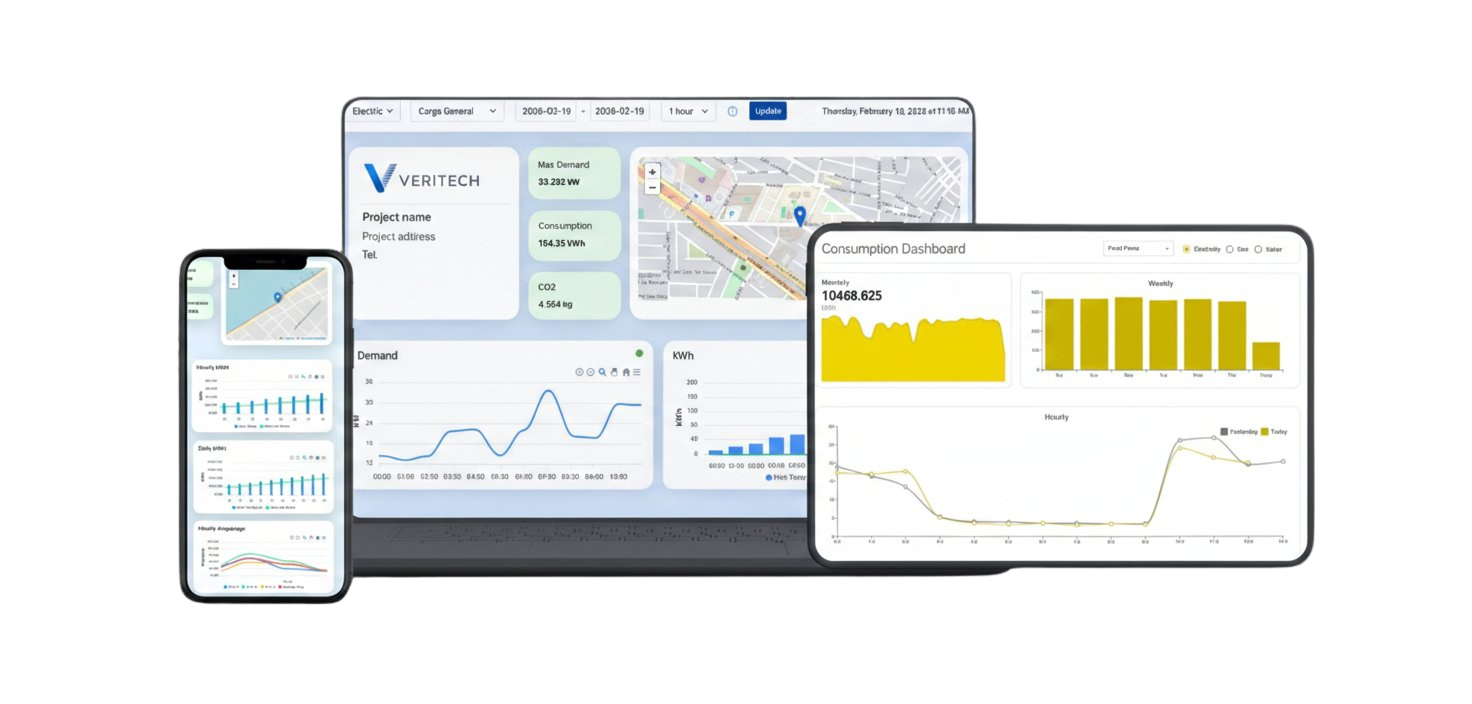Image resolution: width=1472 pixels, height=704 pixels.
Task: Open the dropdown in Consumption Dashboard header
Action: click(1138, 249)
